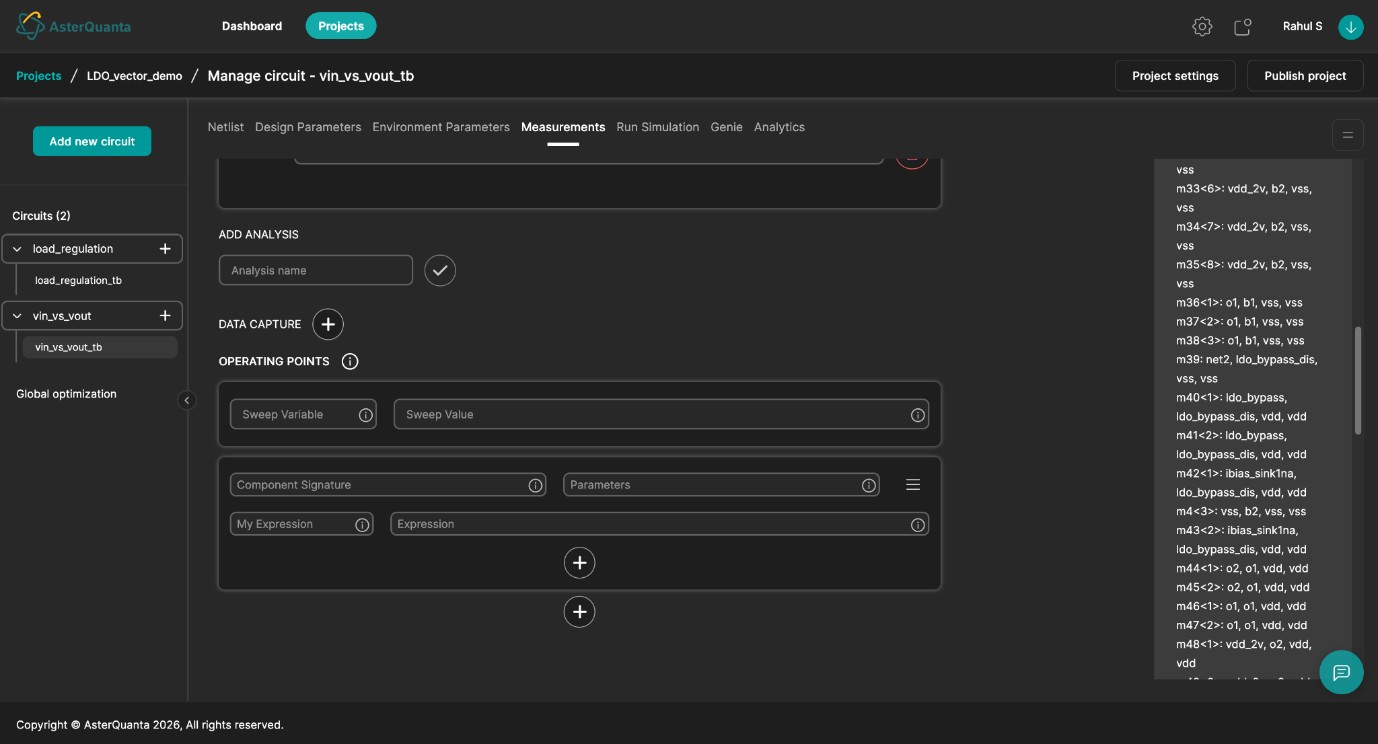The image size is (1378, 744).
Task: Open the hamburger menu beside Parameters
Action: point(913,485)
